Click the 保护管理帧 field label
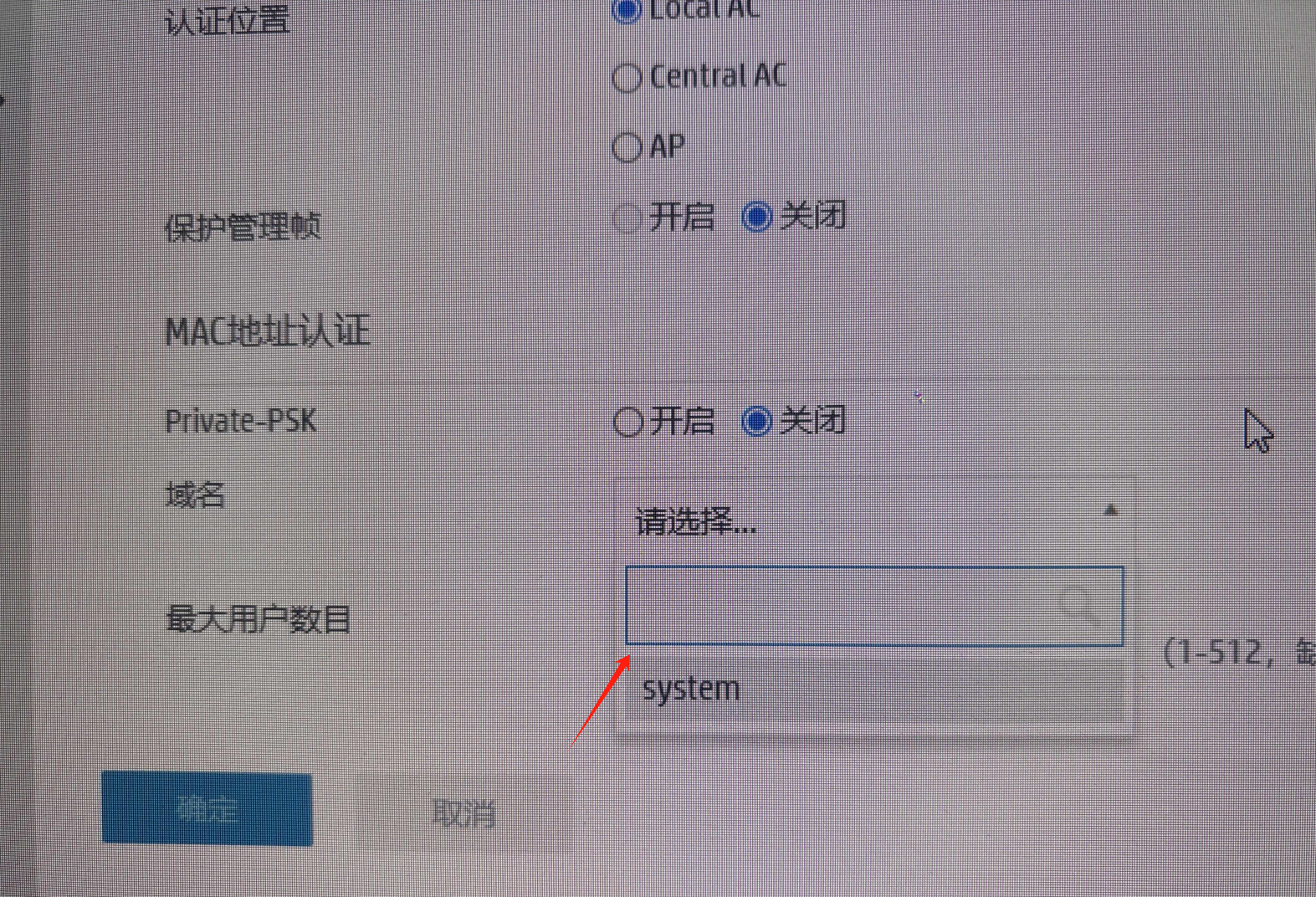Viewport: 1316px width, 897px height. point(243,227)
